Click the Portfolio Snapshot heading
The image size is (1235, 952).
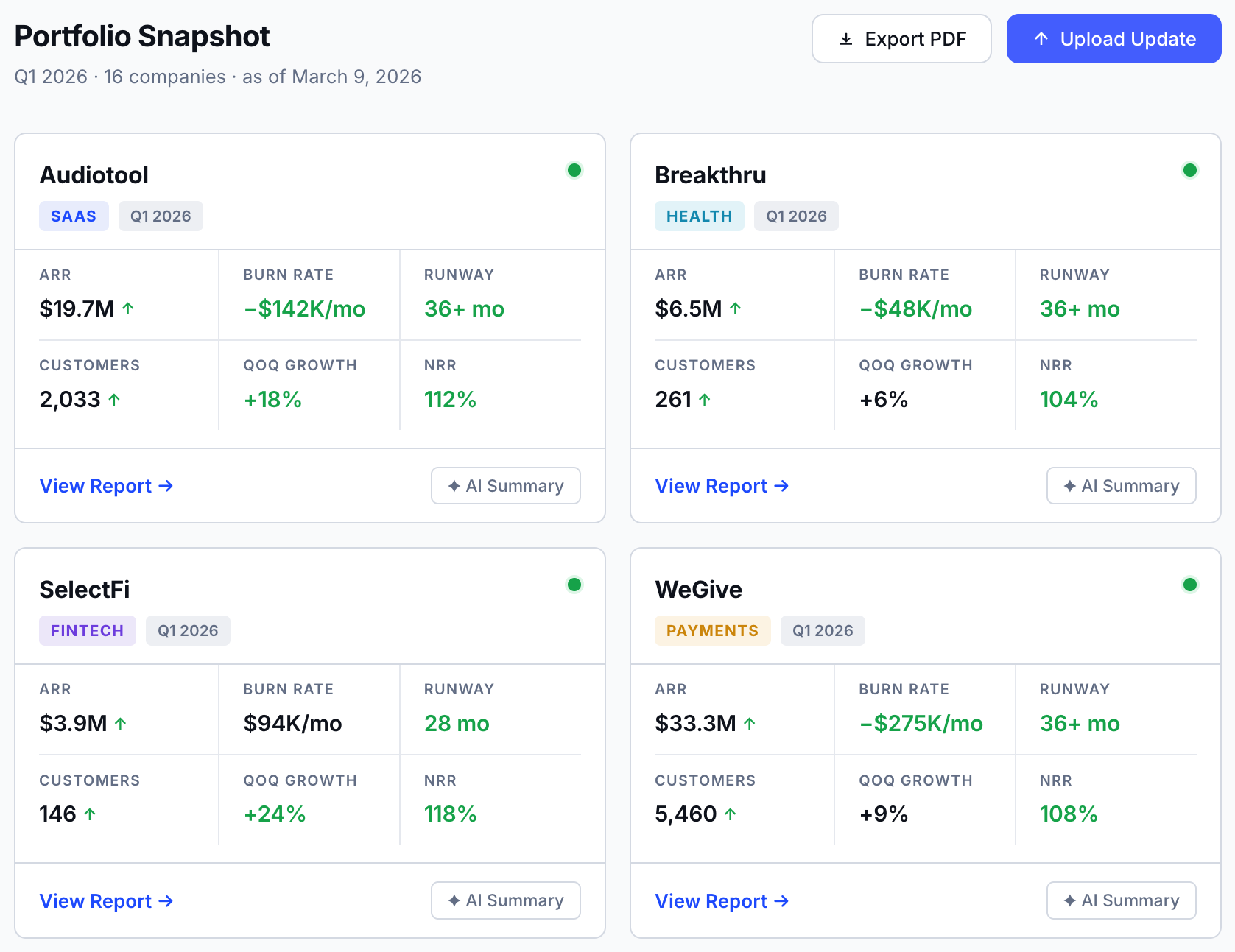click(142, 35)
